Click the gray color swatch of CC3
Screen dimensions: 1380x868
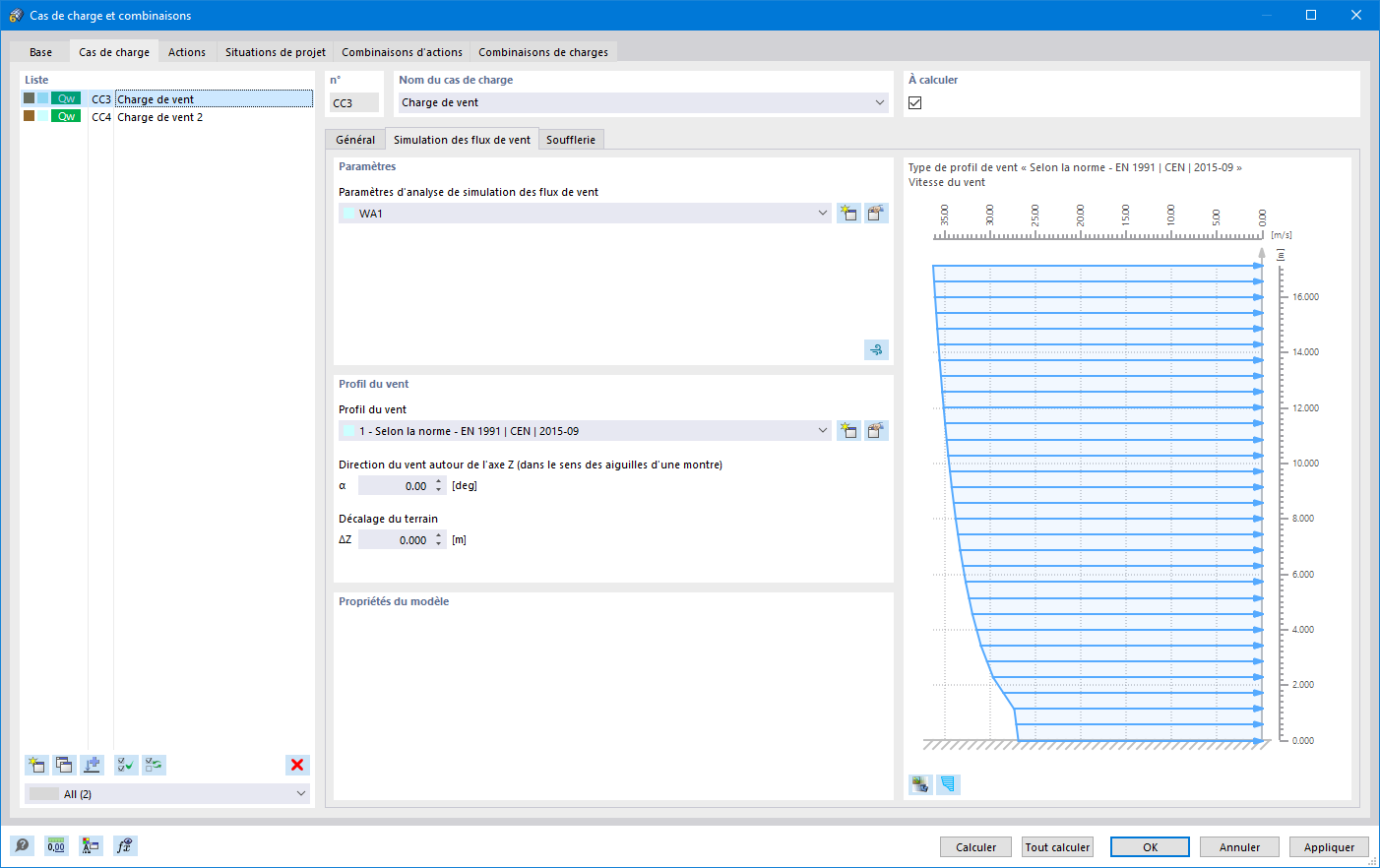pyautogui.click(x=29, y=98)
